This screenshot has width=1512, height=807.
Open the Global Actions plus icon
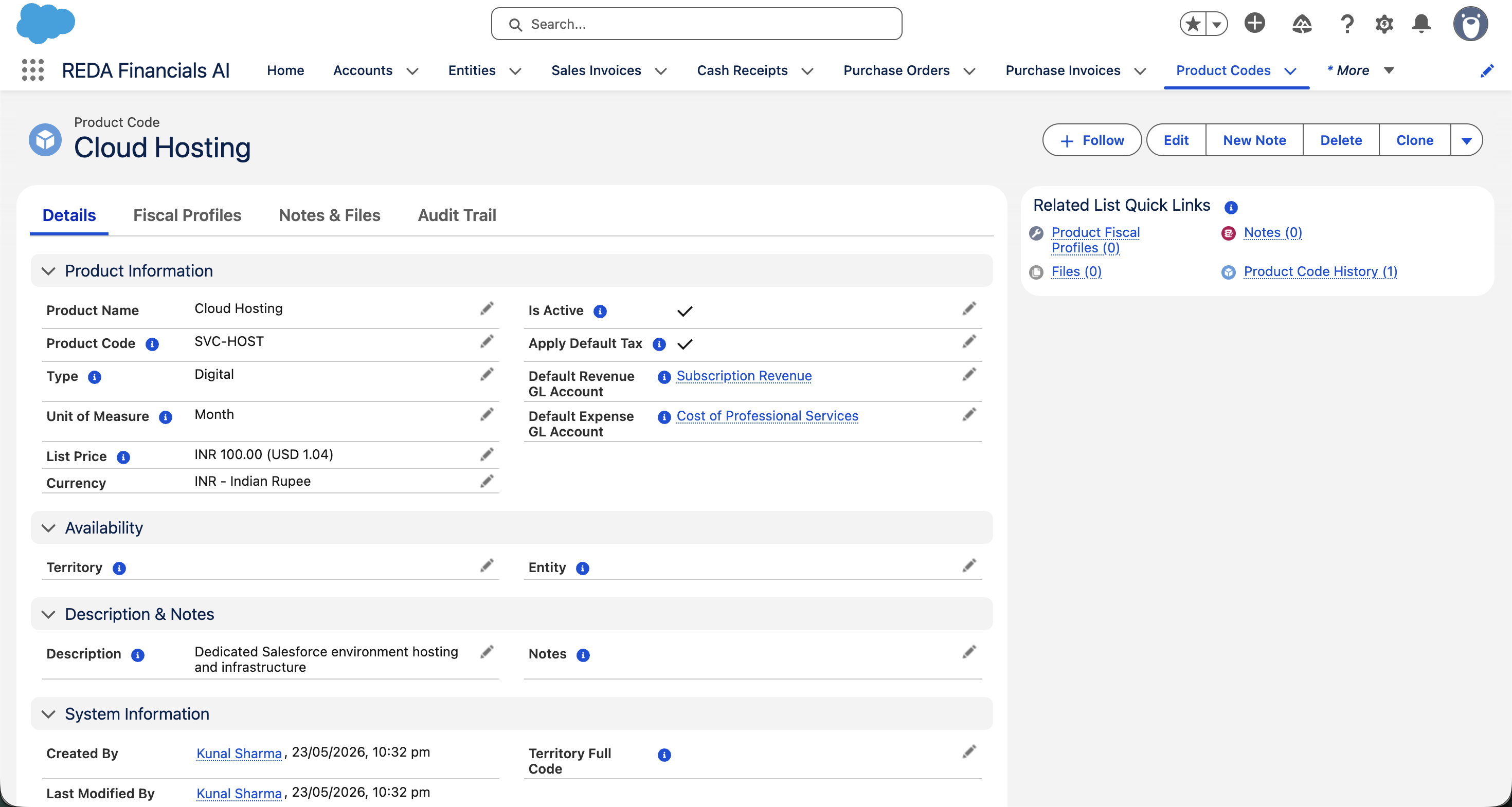(x=1254, y=24)
